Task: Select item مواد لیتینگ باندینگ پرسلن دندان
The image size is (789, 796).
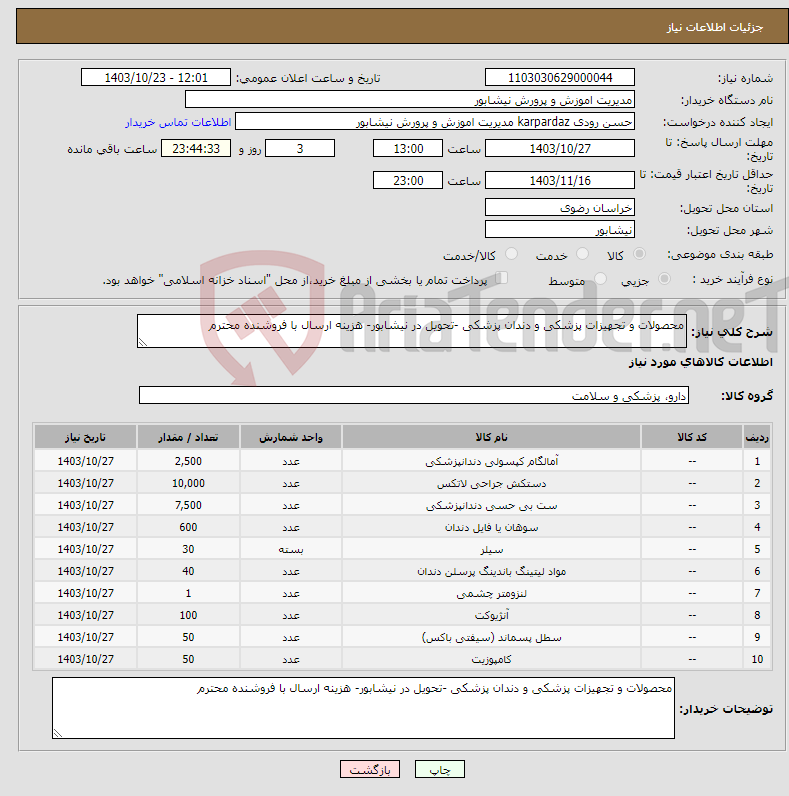Action: [x=491, y=572]
